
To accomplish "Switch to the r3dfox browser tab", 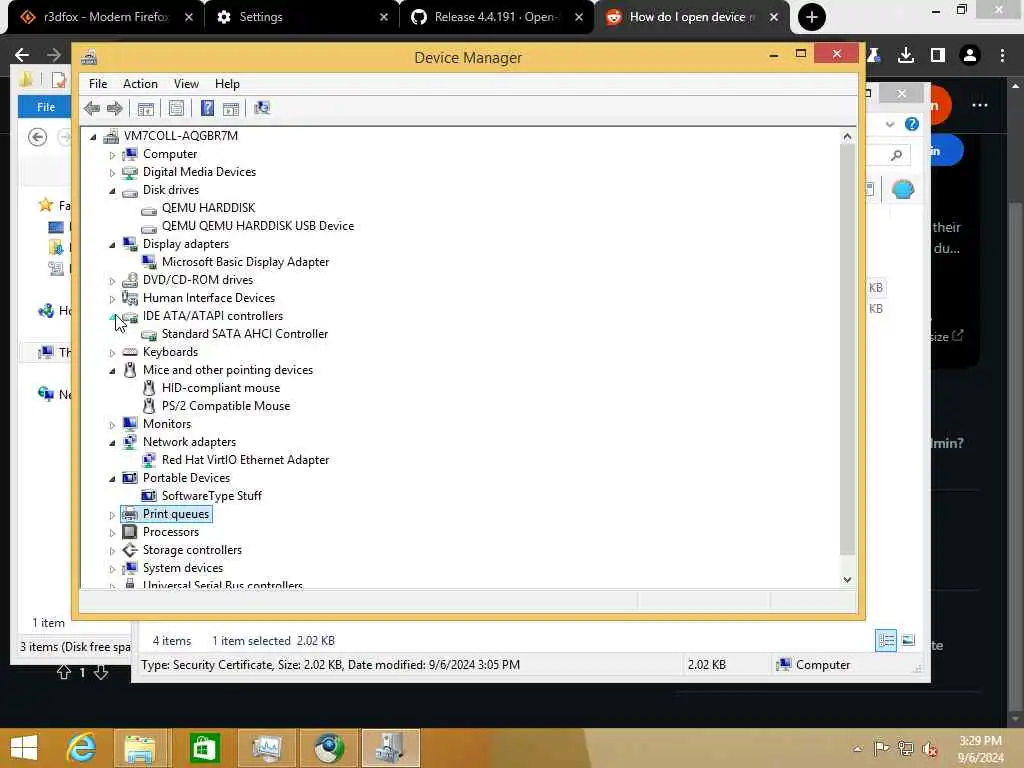I will [104, 17].
